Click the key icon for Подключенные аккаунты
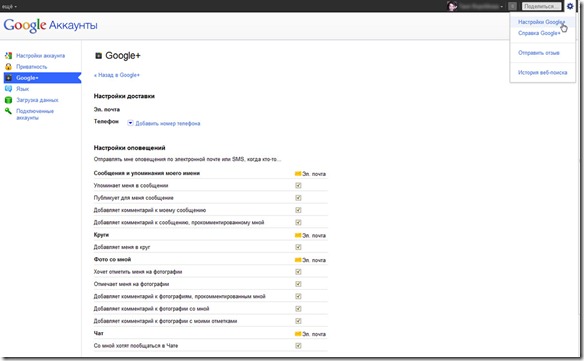Image resolution: width=584 pixels, height=361 pixels. click(x=8, y=111)
